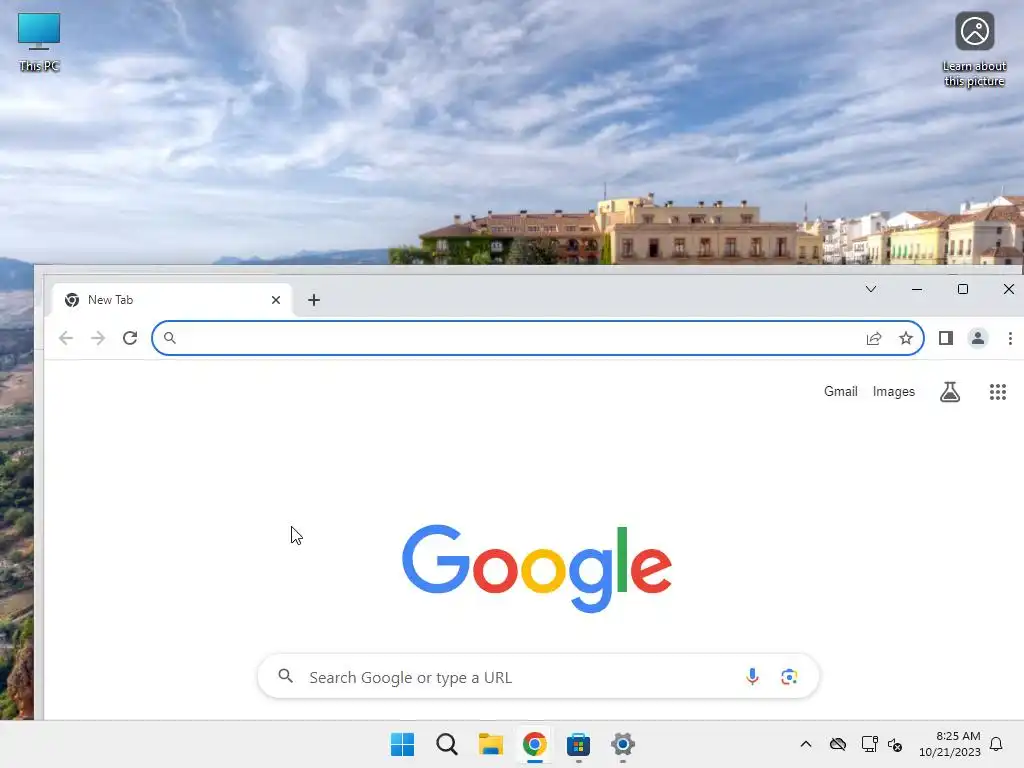Open This PC desktop icon
Viewport: 1024px width, 768px height.
(39, 42)
